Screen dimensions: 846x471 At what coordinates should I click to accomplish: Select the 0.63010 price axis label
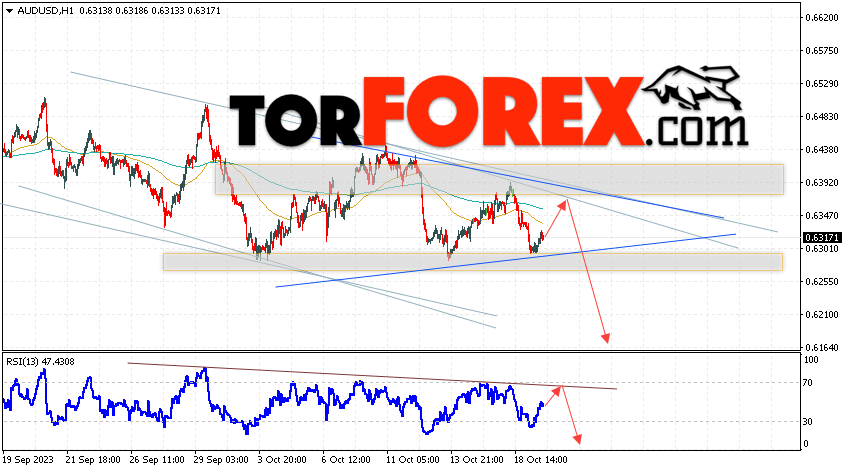coord(822,249)
